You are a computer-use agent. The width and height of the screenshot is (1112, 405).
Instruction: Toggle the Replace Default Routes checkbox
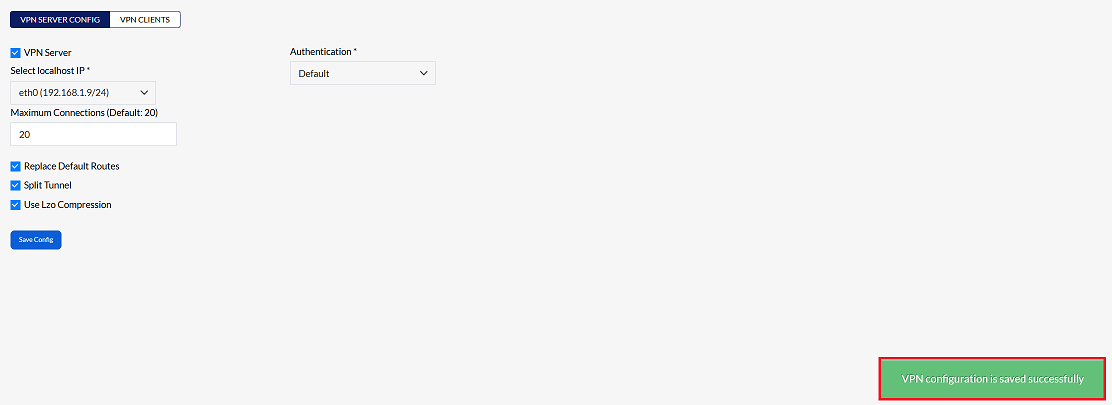(x=16, y=166)
